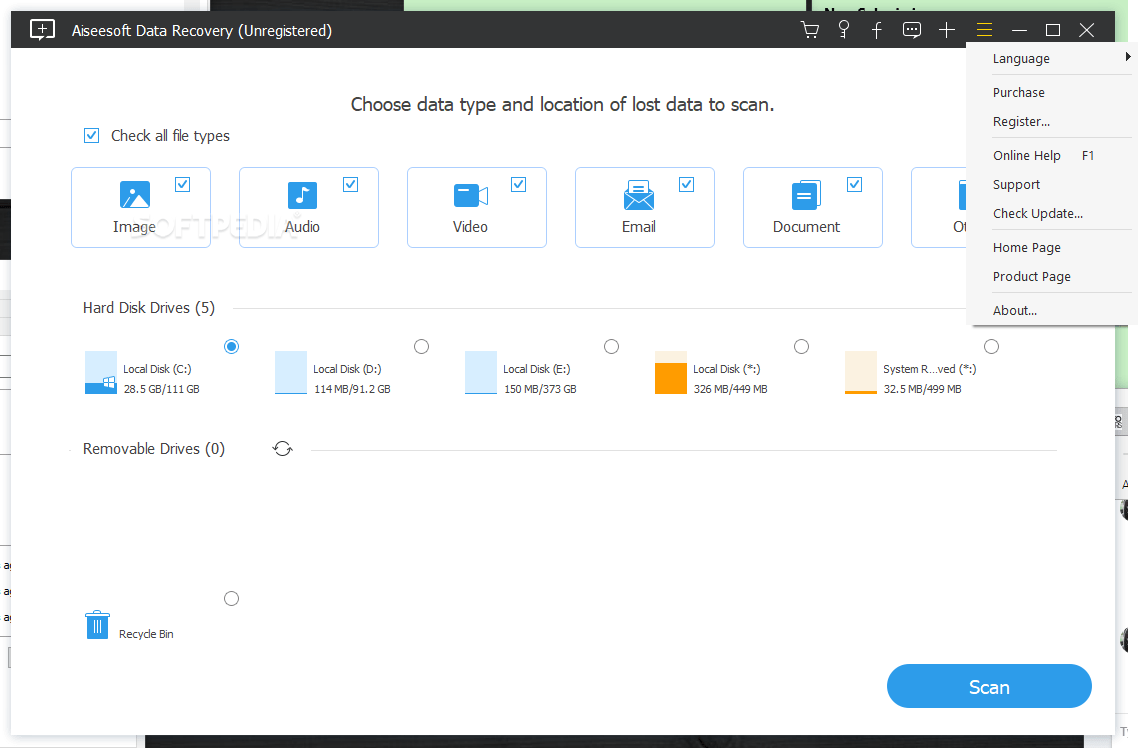The height and width of the screenshot is (748, 1138).
Task: Click the Local Disk (D:) drive icon
Action: (x=291, y=373)
